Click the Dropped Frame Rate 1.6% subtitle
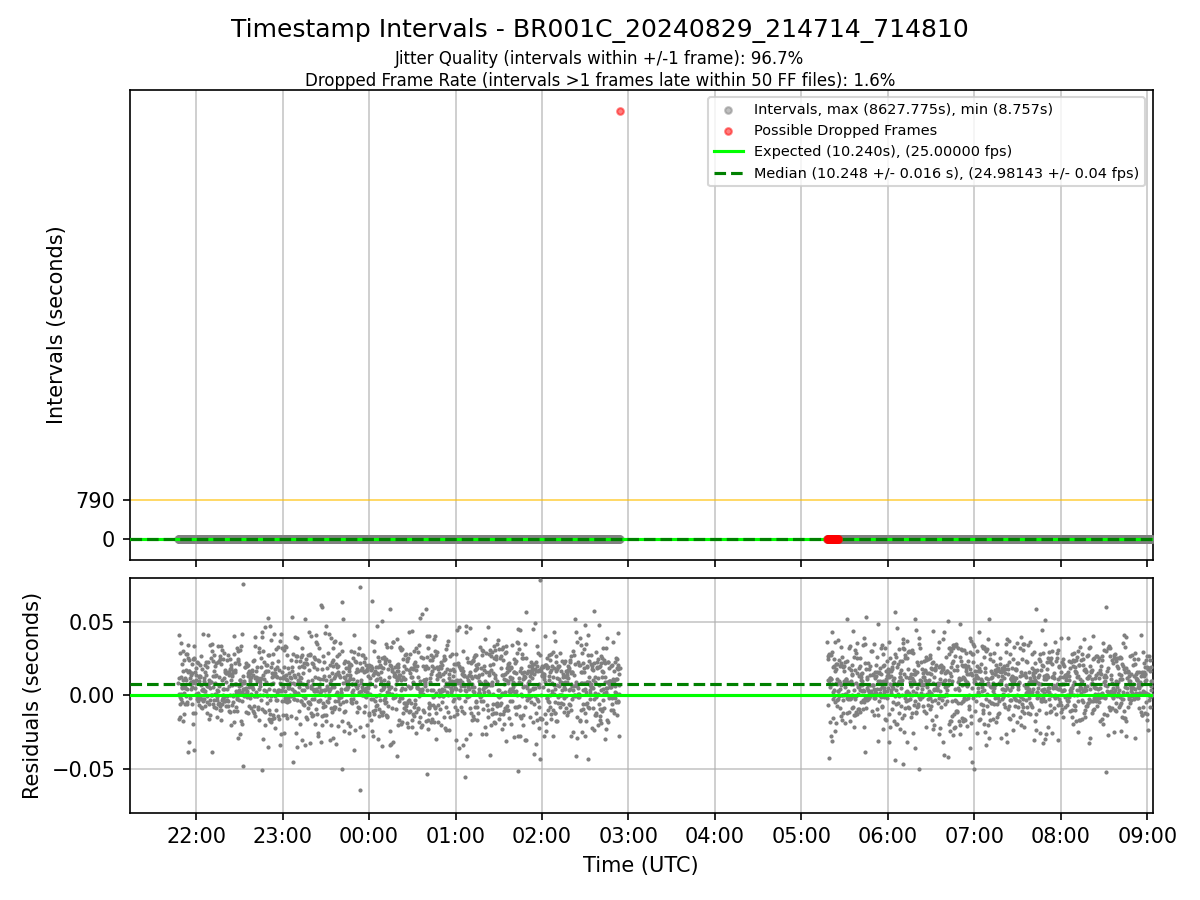This screenshot has height=900, width=1200. pyautogui.click(x=599, y=80)
